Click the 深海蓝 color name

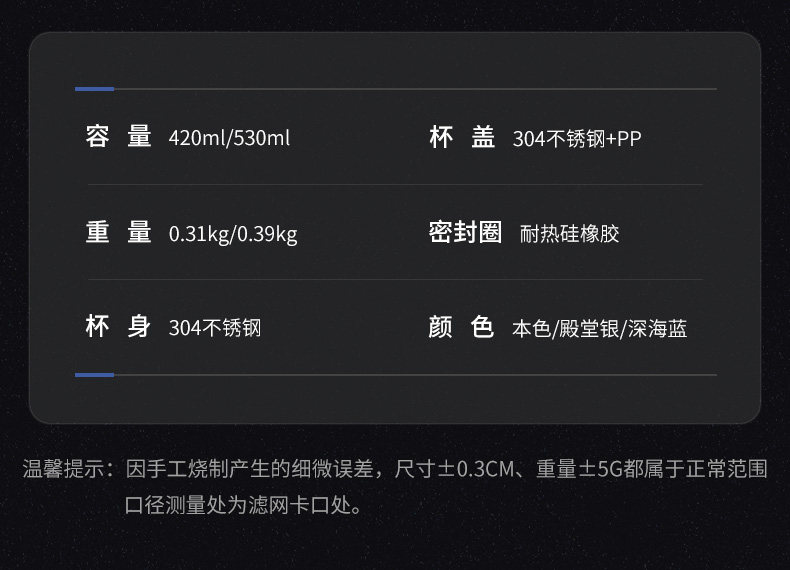click(658, 329)
